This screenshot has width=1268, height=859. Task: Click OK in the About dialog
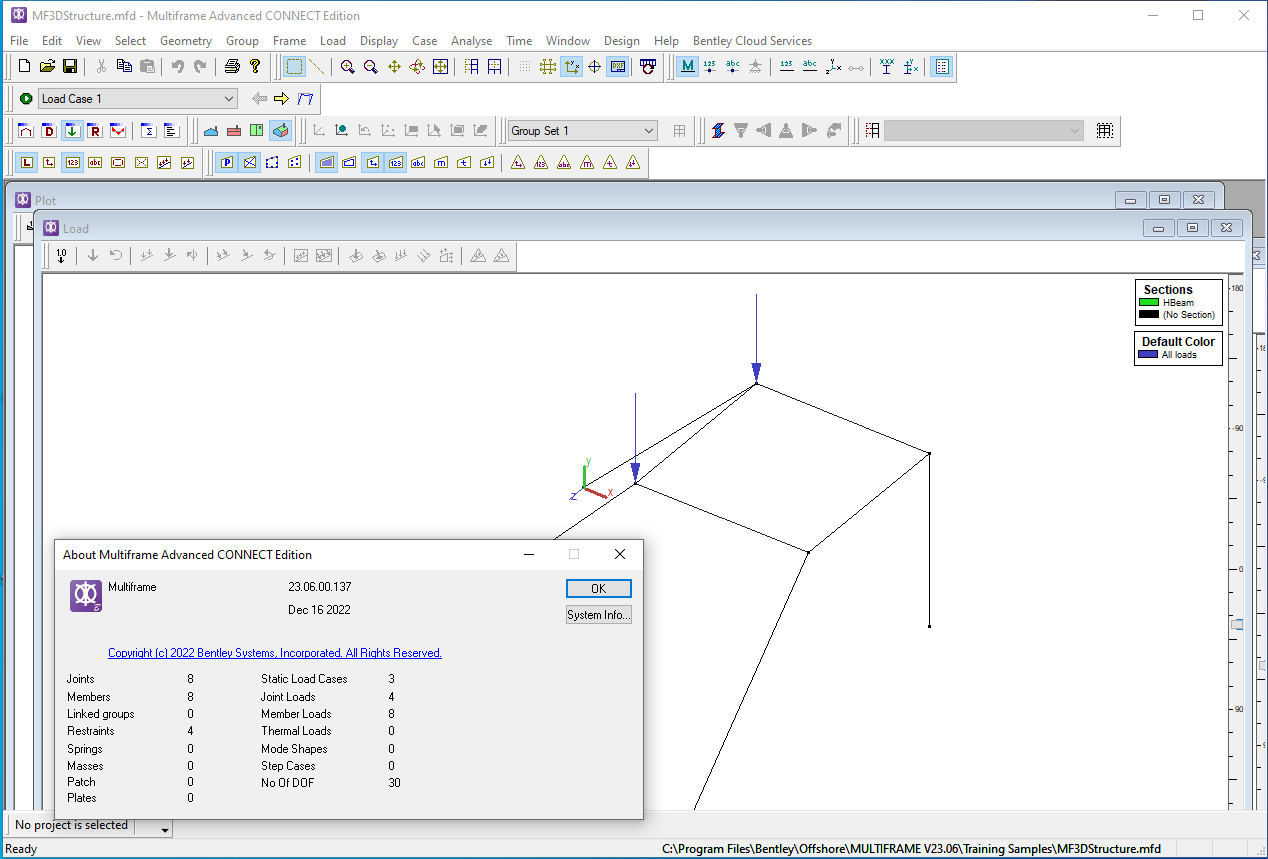tap(599, 588)
